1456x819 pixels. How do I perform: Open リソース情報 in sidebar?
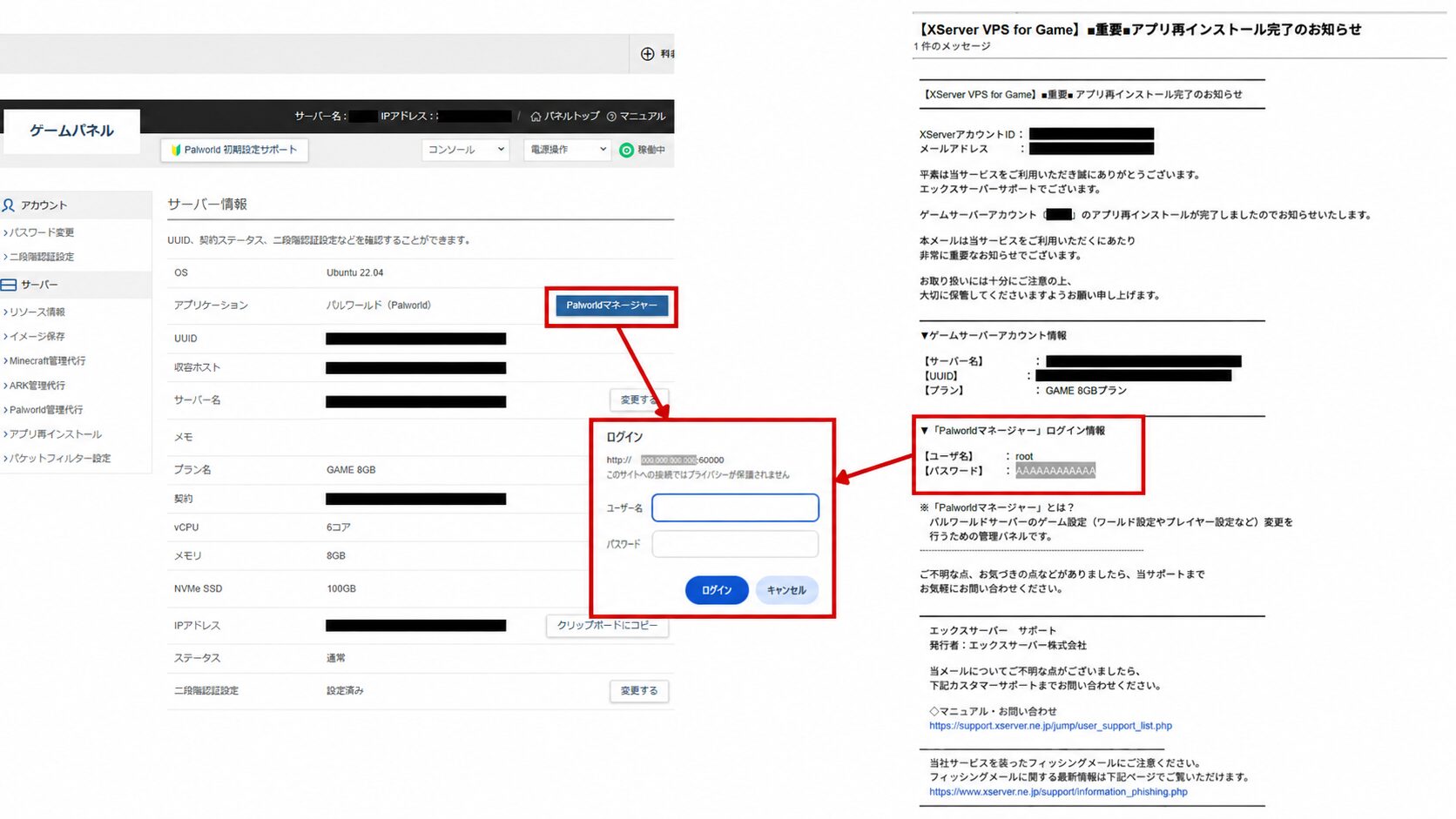click(x=36, y=312)
